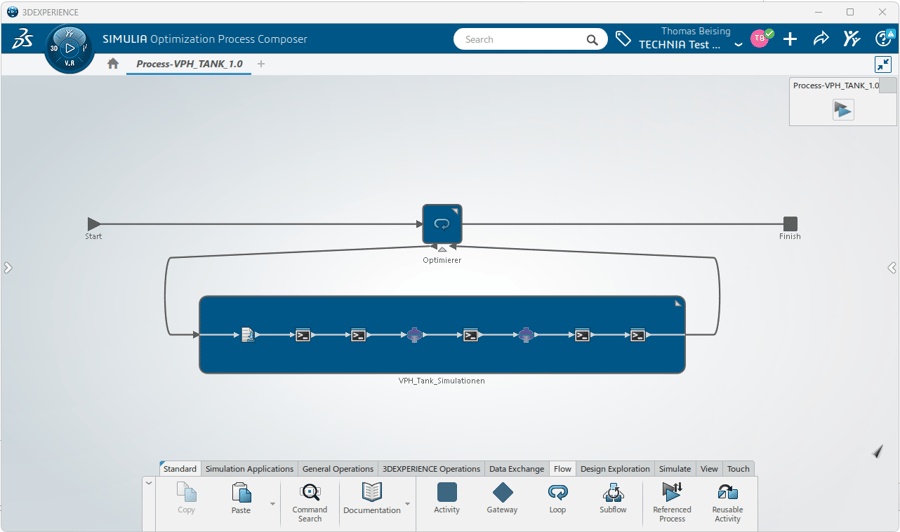Screen dimensions: 900x532
Task: Open the Data Exchange tab
Action: click(x=517, y=469)
